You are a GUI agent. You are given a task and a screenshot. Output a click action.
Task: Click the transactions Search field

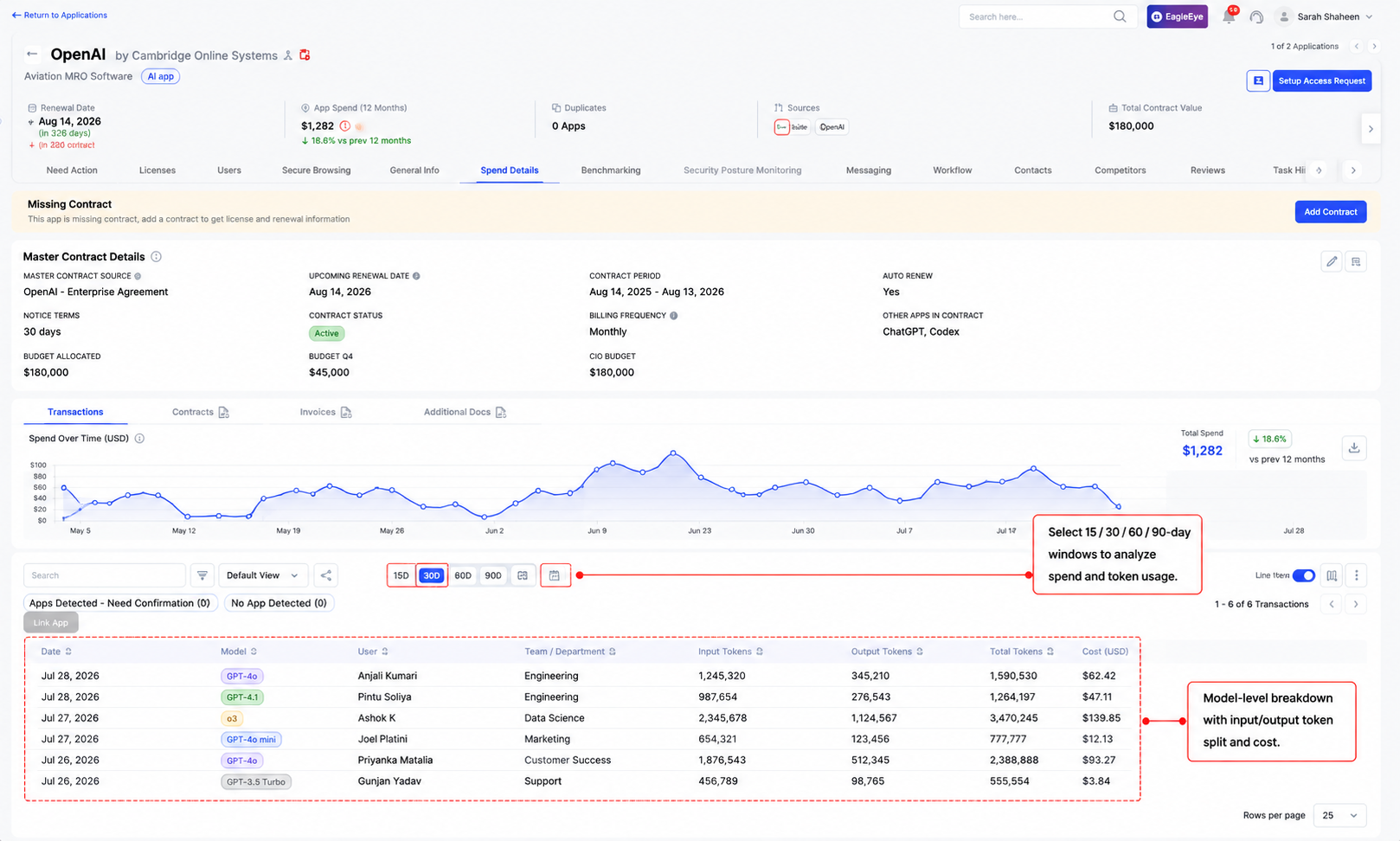click(x=105, y=575)
